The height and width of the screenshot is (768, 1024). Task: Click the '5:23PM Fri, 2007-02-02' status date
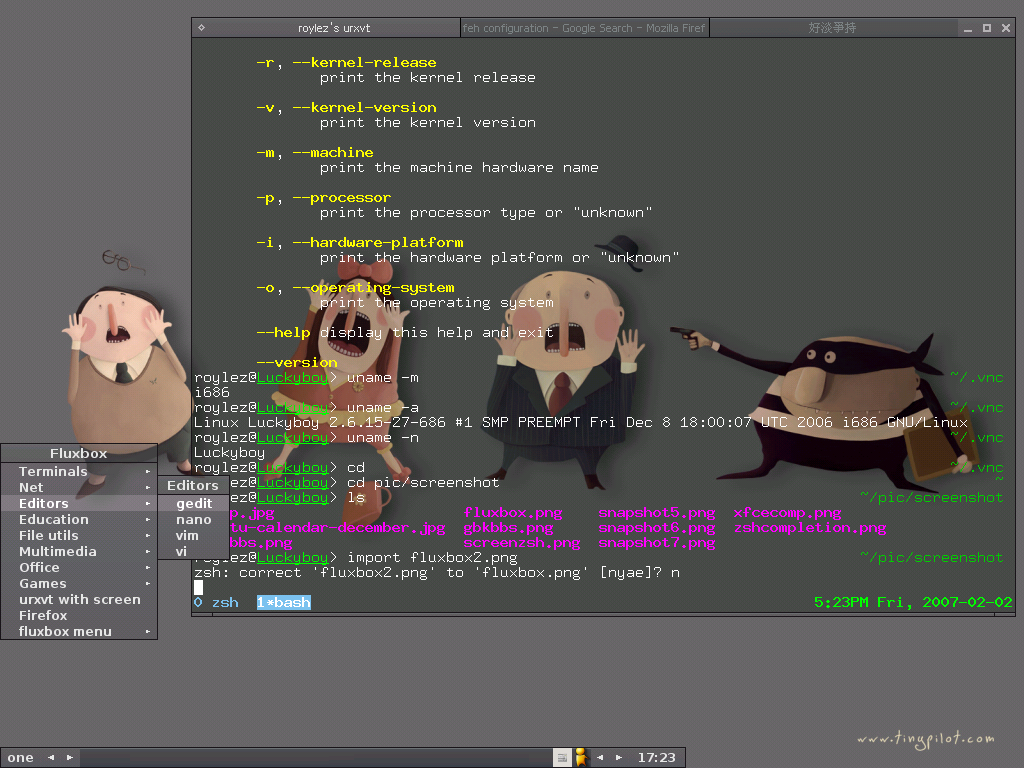913,602
